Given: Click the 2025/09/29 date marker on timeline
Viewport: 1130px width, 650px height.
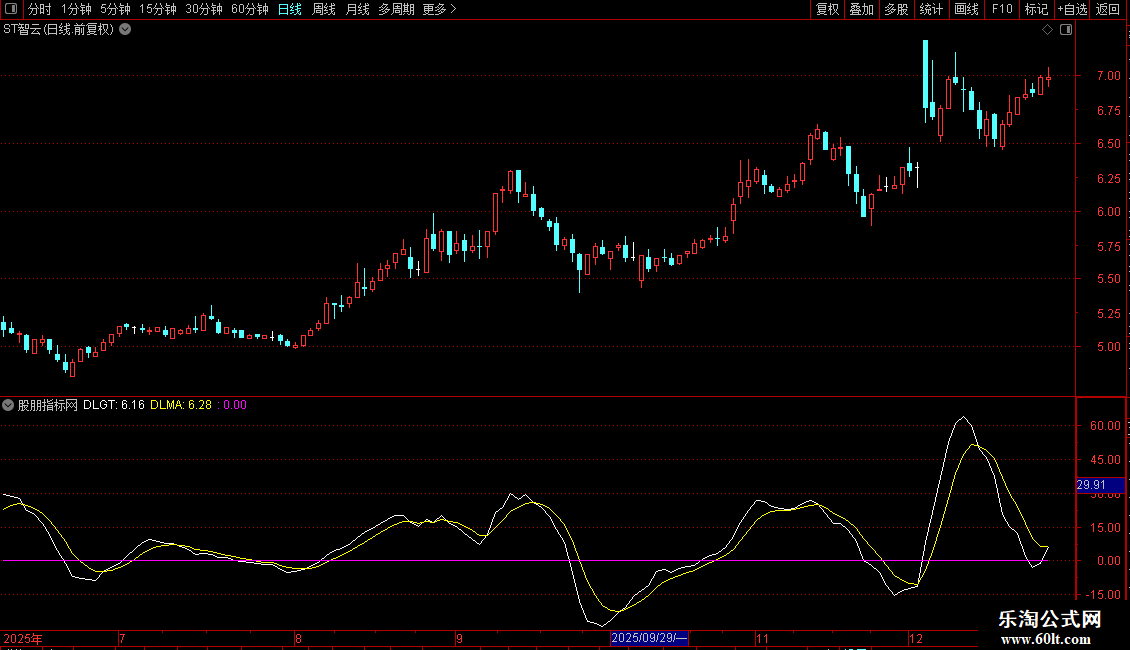Looking at the screenshot, I should 648,638.
